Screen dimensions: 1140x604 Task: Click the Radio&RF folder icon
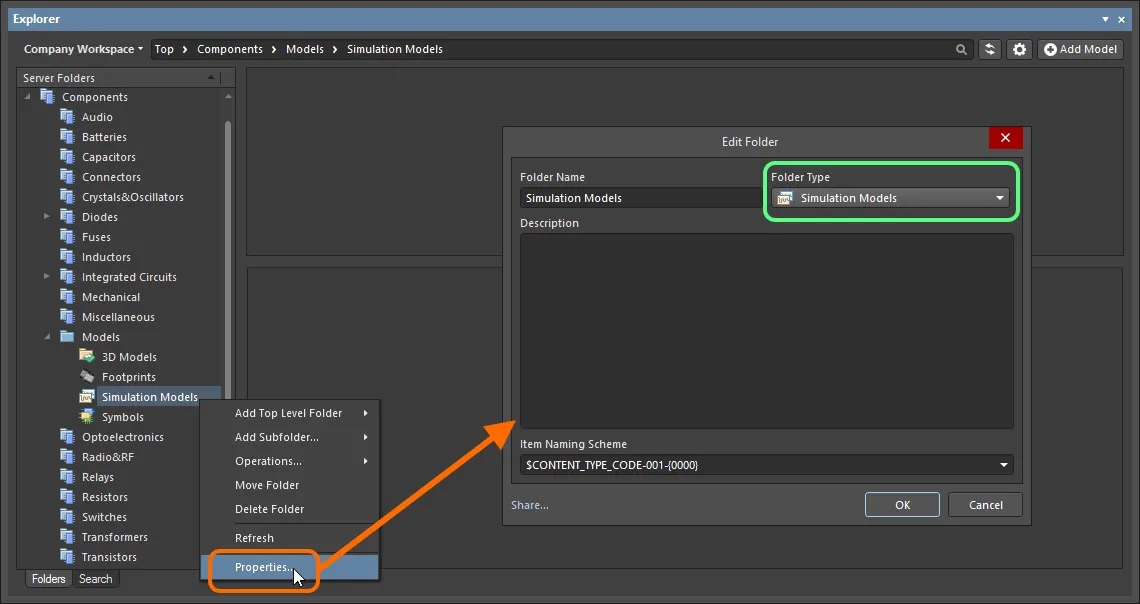[68, 456]
